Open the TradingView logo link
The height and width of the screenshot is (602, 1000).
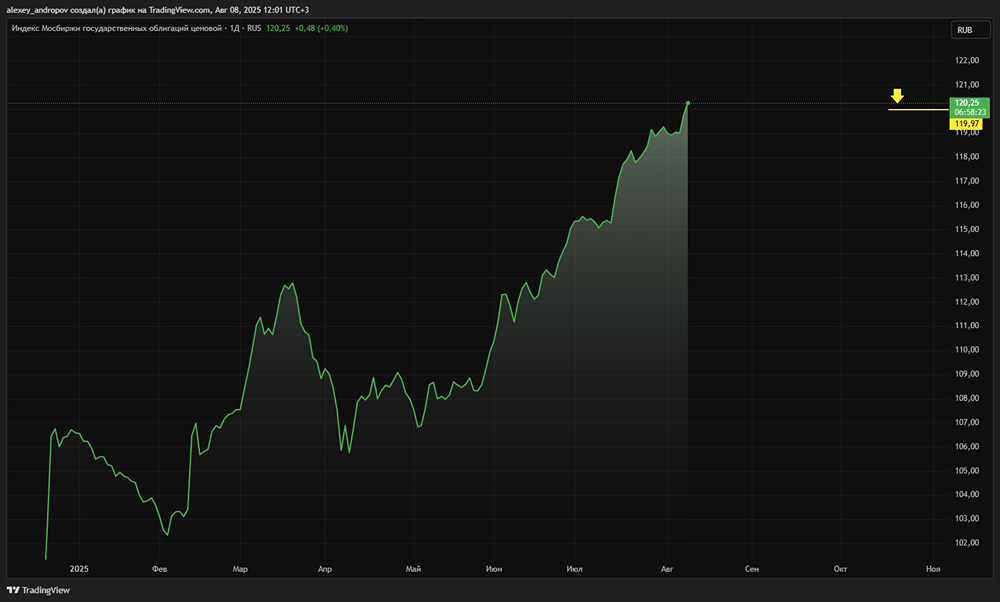point(38,591)
